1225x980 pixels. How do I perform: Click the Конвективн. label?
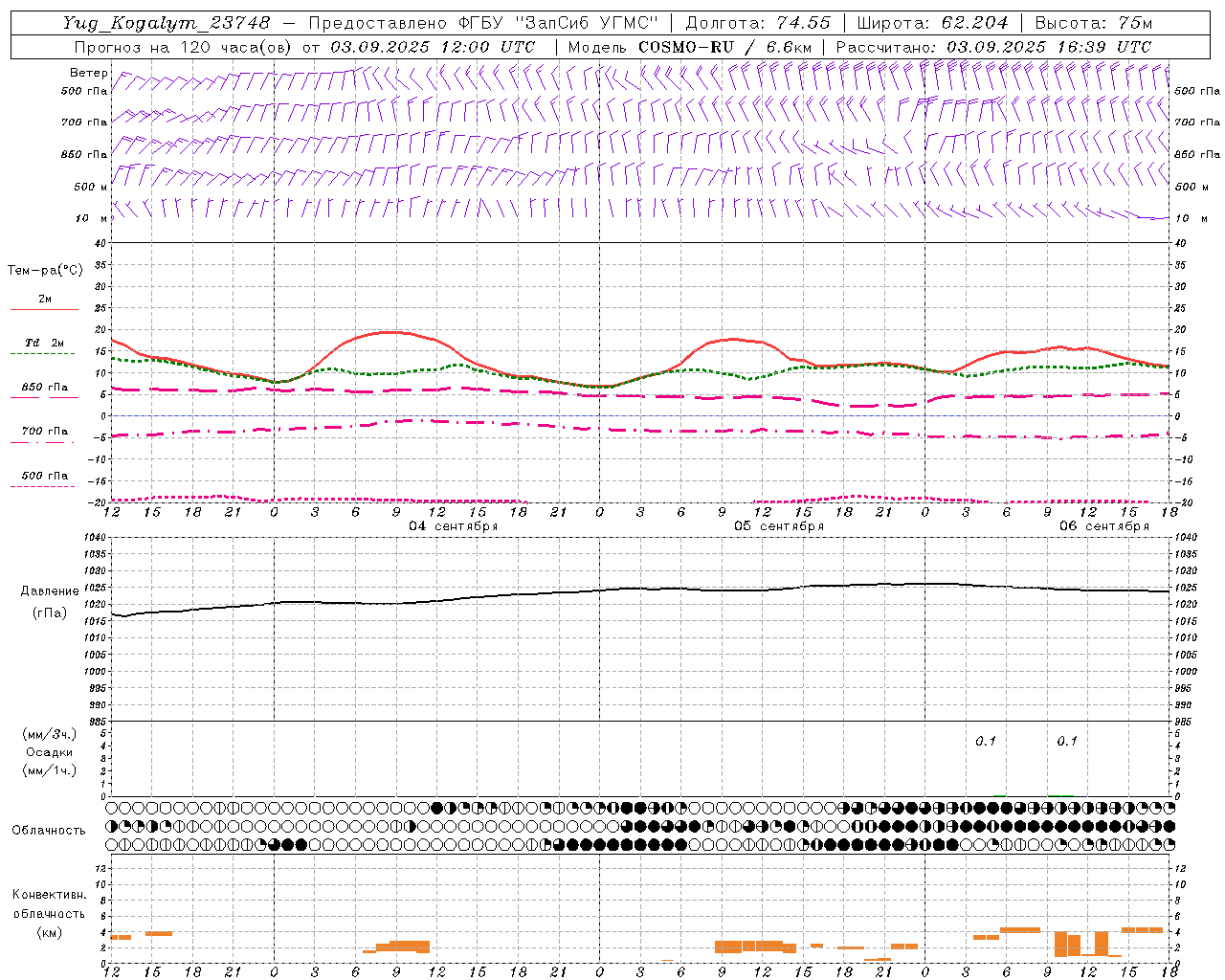click(50, 895)
